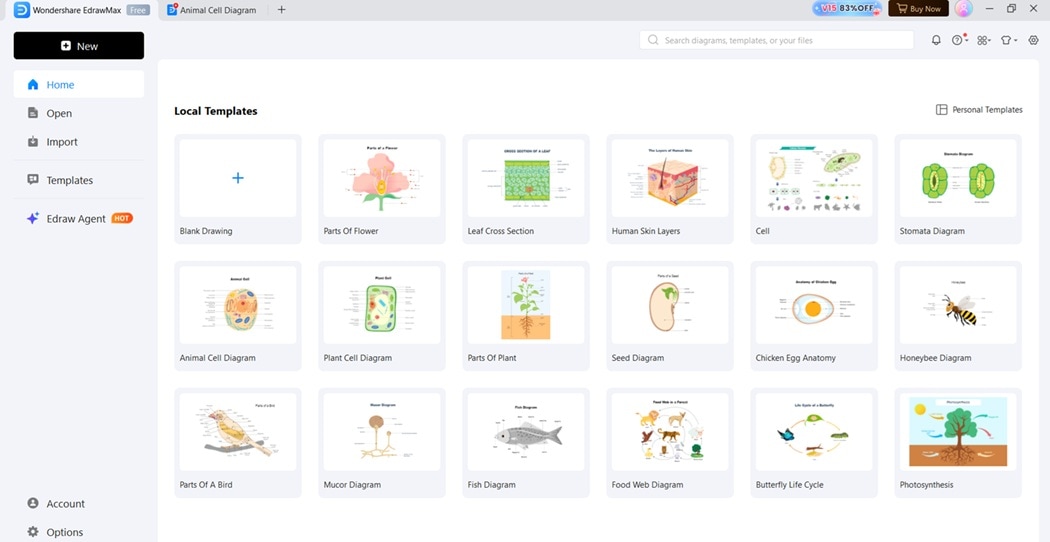This screenshot has width=1050, height=542.
Task: Open the Mucor Diagram template
Action: click(382, 443)
